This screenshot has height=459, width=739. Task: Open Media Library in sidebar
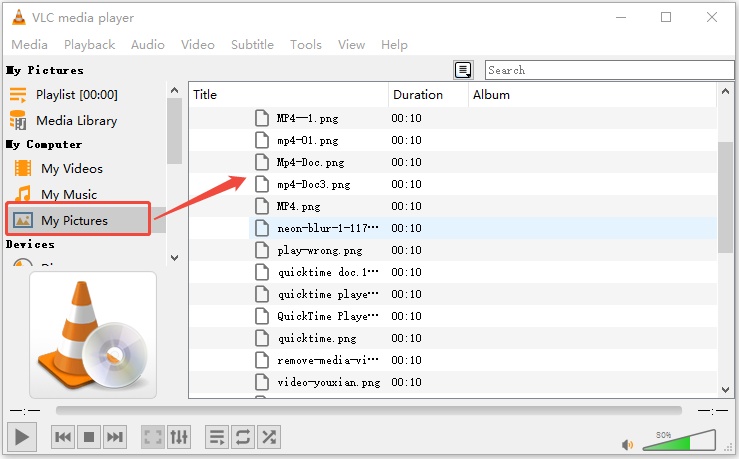tap(76, 121)
